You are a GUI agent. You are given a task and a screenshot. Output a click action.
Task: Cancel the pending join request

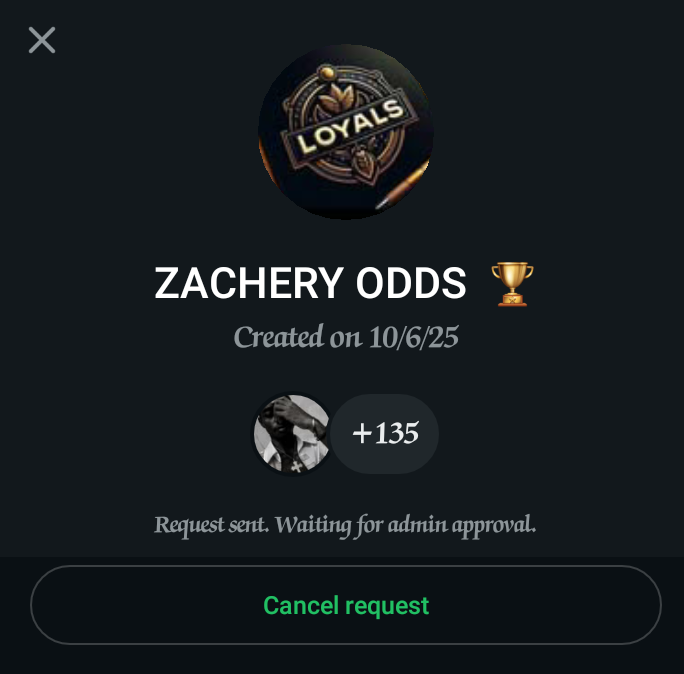346,605
